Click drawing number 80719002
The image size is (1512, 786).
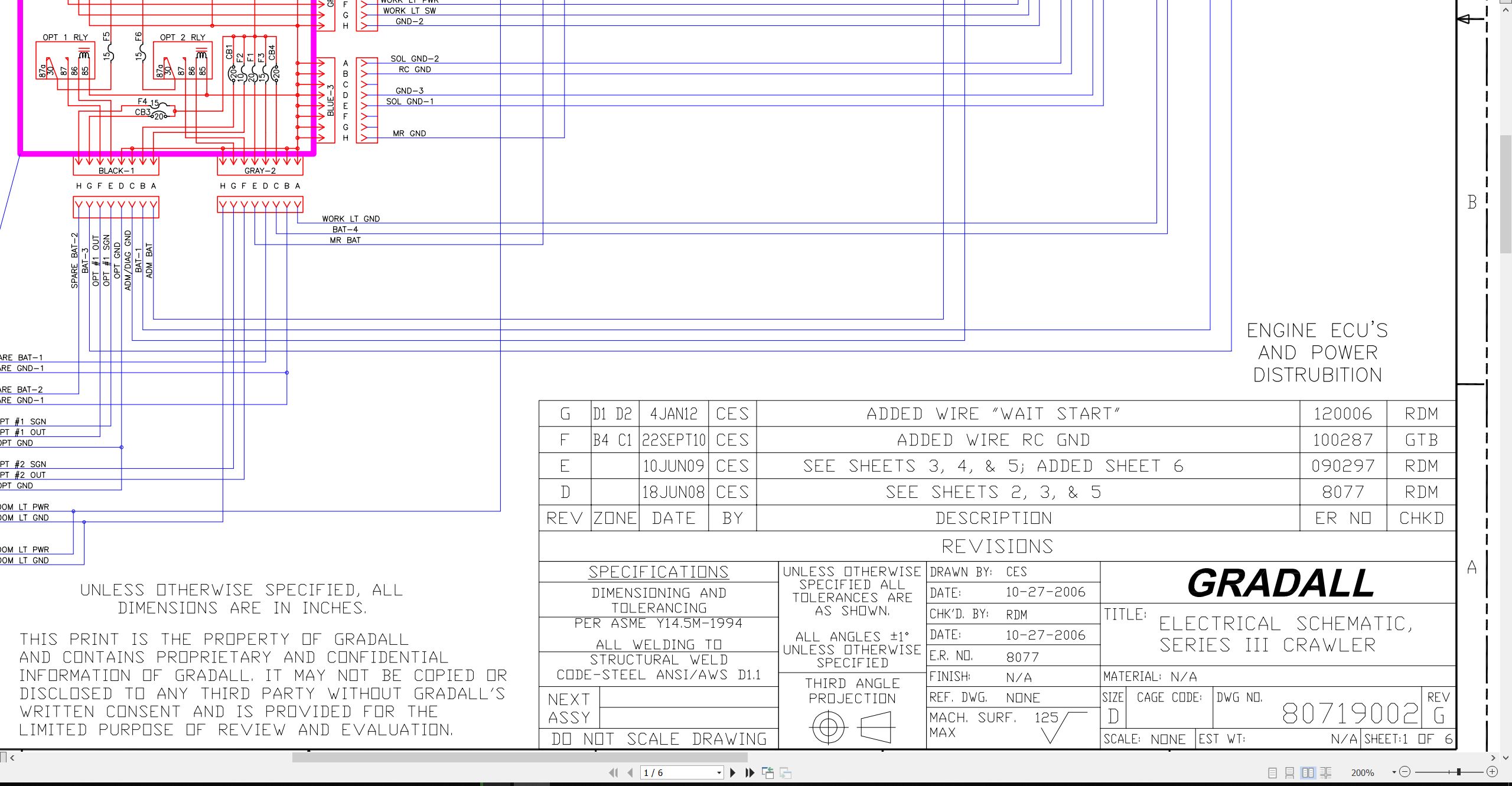click(1350, 713)
